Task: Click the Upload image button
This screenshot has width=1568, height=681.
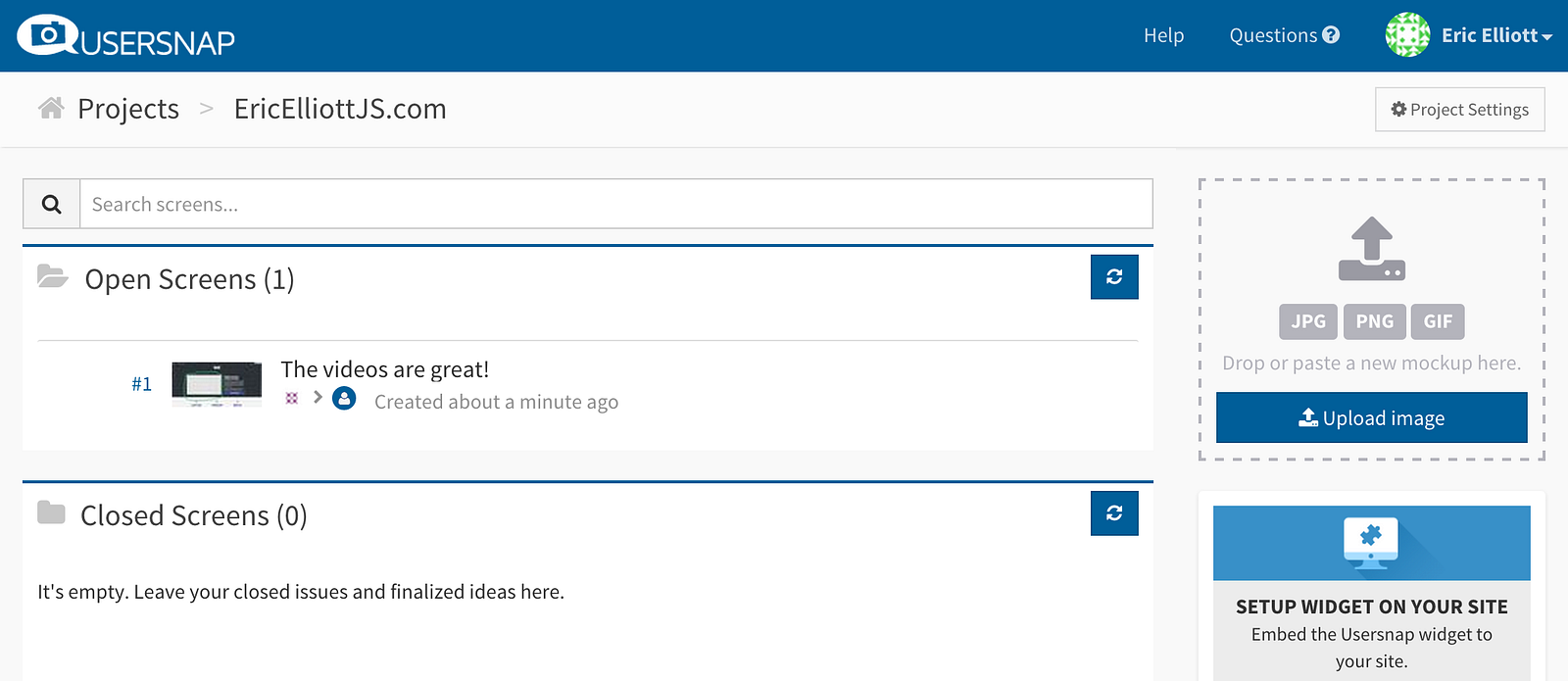Action: [x=1371, y=418]
